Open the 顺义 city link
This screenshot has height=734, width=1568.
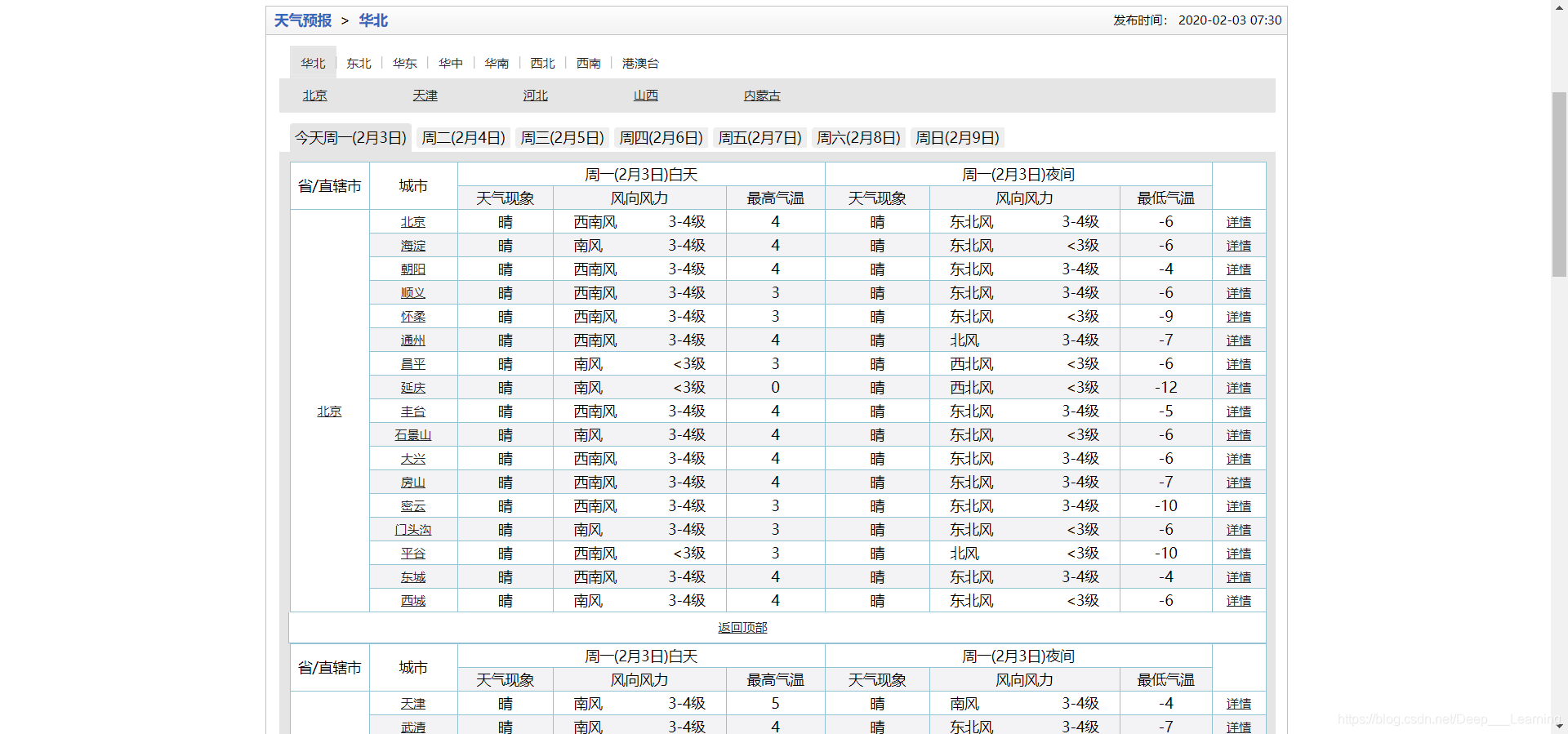pyautogui.click(x=413, y=293)
